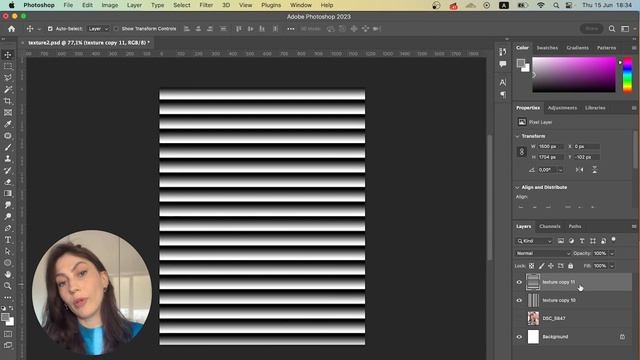
Task: Hide the texture copy 11 layer
Action: tap(519, 282)
